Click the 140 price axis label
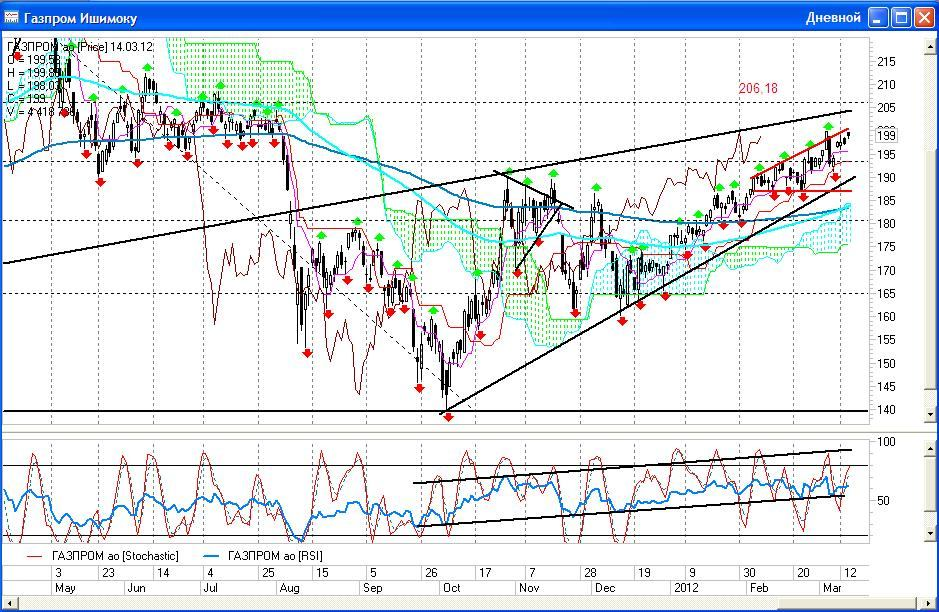 pos(886,410)
